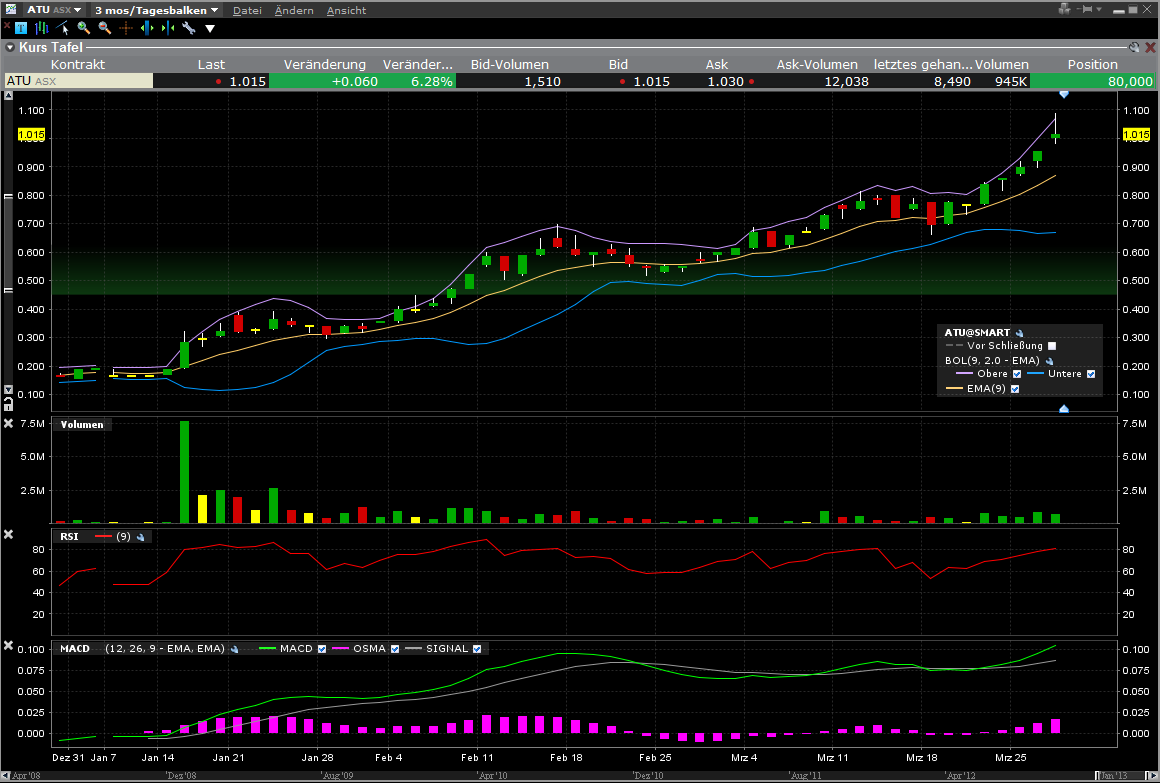Screen dimensions: 1160x783
Task: Click the pin window icon
Action: coord(1086,9)
